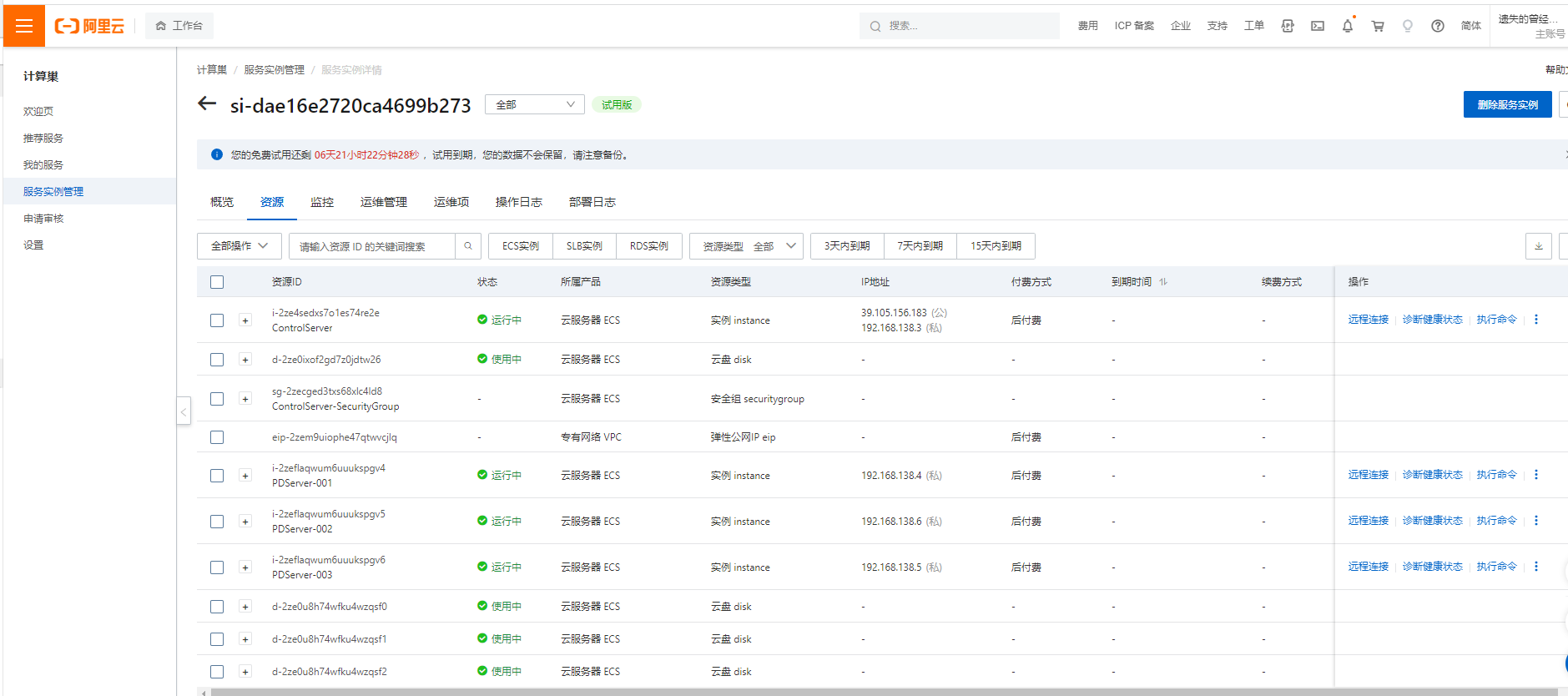The height and width of the screenshot is (696, 1568).
Task: Select checkbox for d-2ze0u8h74wfku4wzqsf0
Action: click(217, 607)
